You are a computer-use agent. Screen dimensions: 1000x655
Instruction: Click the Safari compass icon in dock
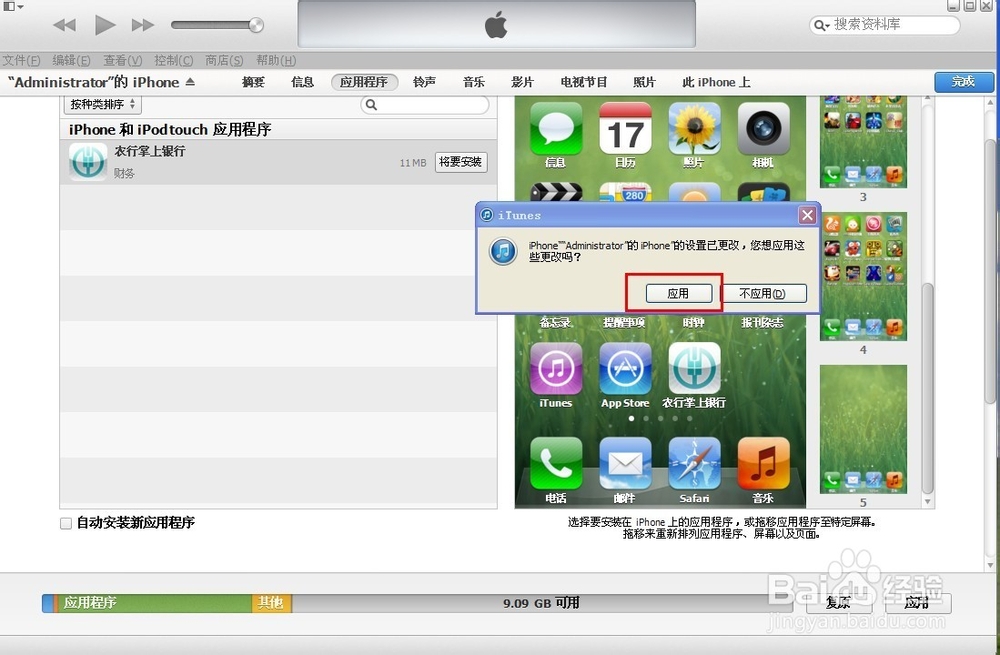[x=694, y=464]
